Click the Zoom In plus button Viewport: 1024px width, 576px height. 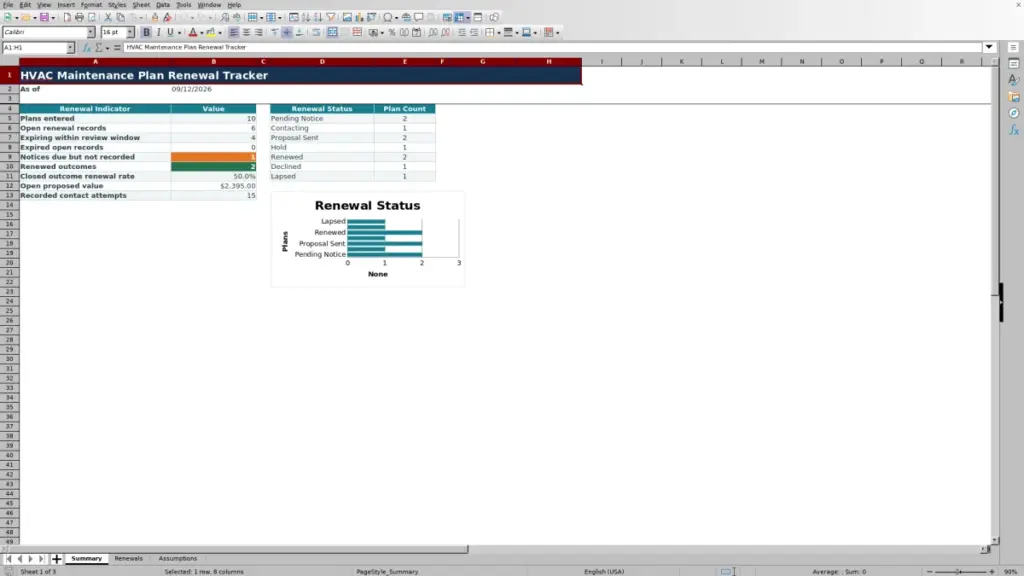click(992, 571)
